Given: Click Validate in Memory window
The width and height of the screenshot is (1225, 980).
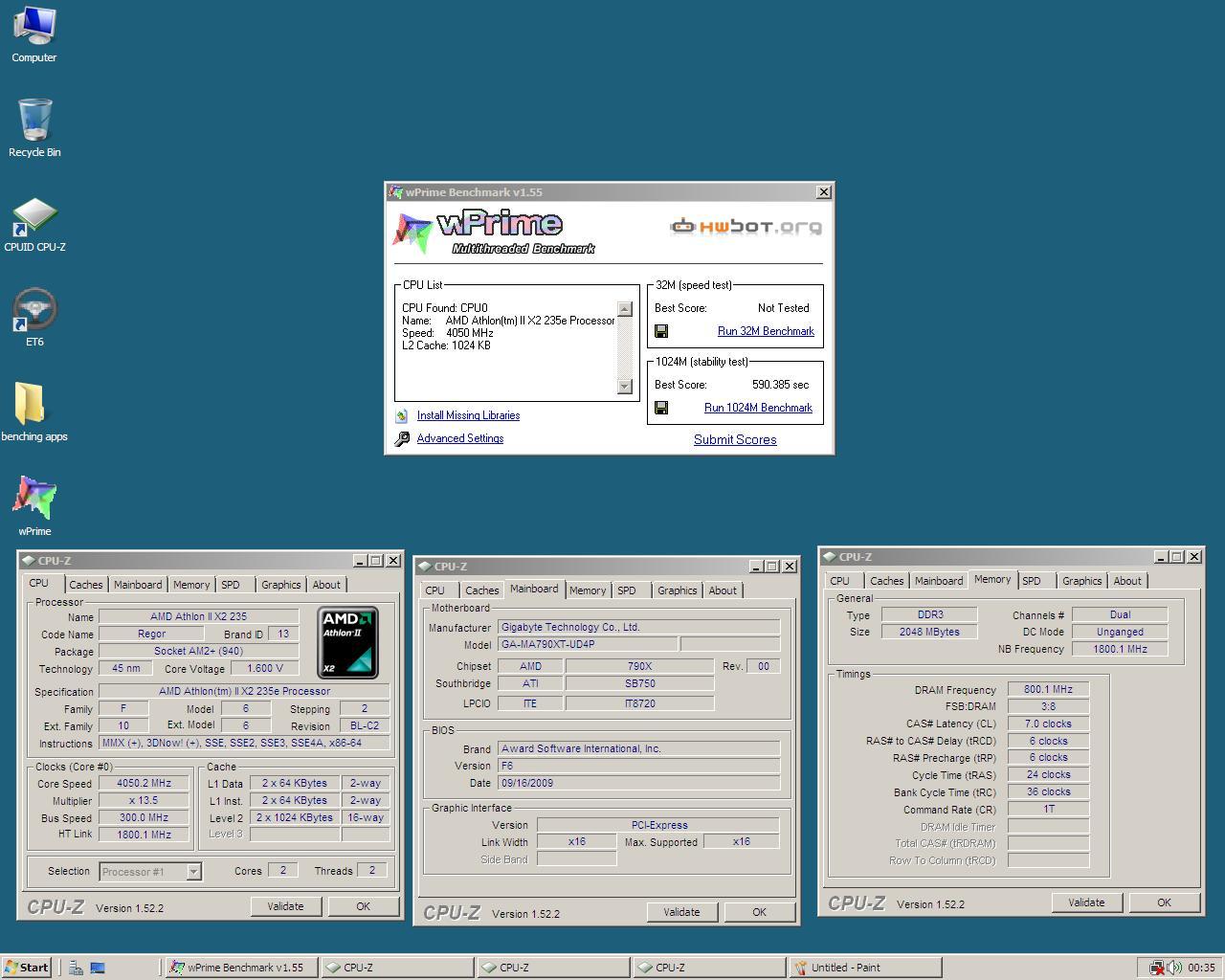Looking at the screenshot, I should pos(1086,902).
